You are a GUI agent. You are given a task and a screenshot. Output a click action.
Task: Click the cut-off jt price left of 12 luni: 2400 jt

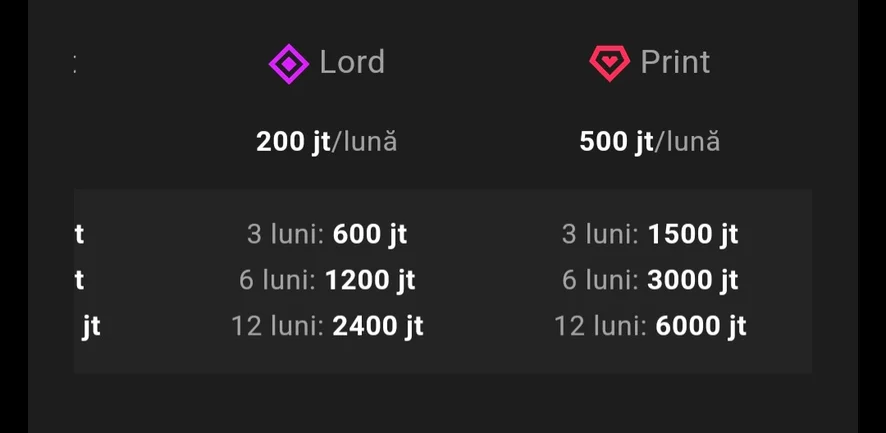coord(91,326)
